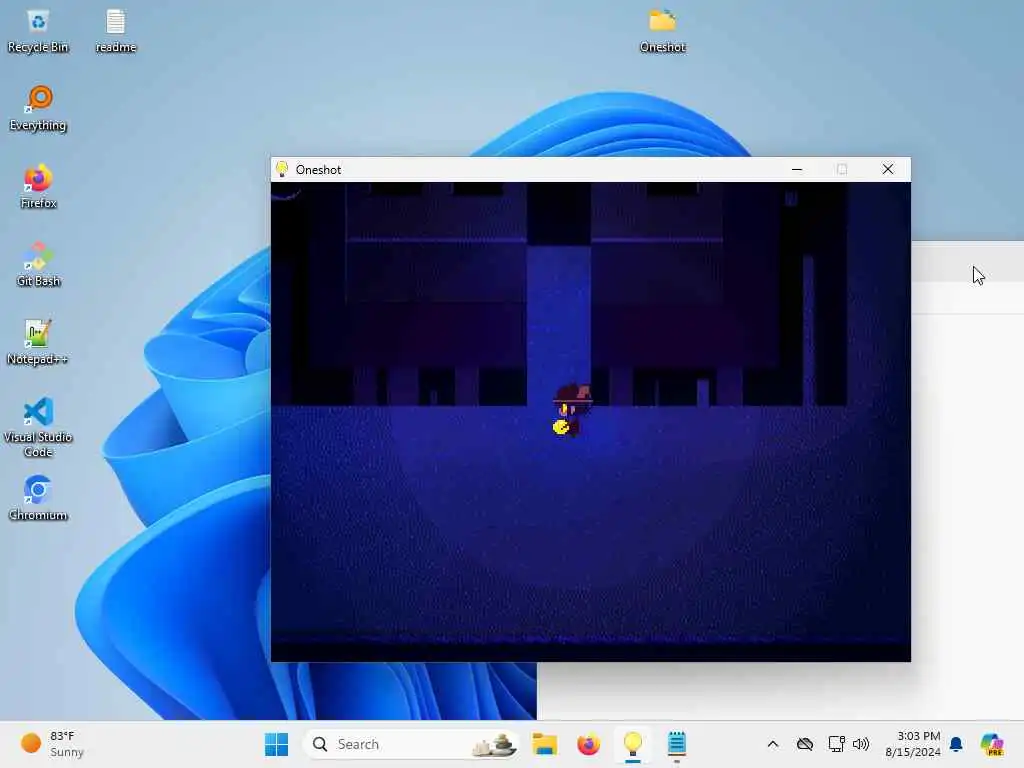Open the Copilot preview icon in taskbar

tap(991, 744)
